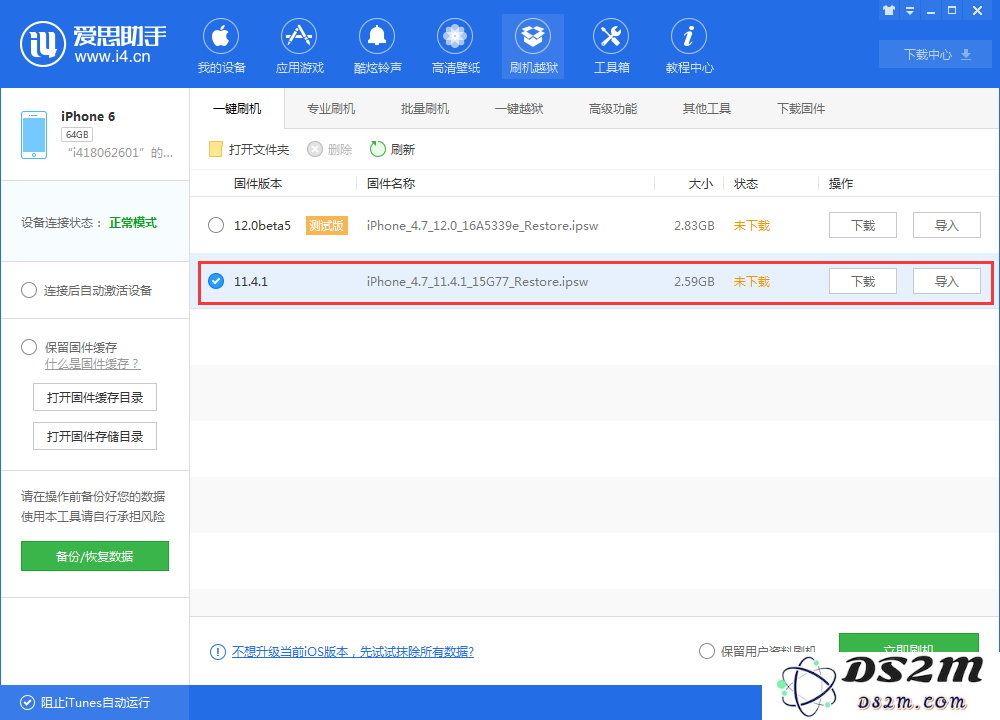Open 刷机越狱 flash and jailbreak section
This screenshot has width=1000, height=720.
(x=533, y=46)
